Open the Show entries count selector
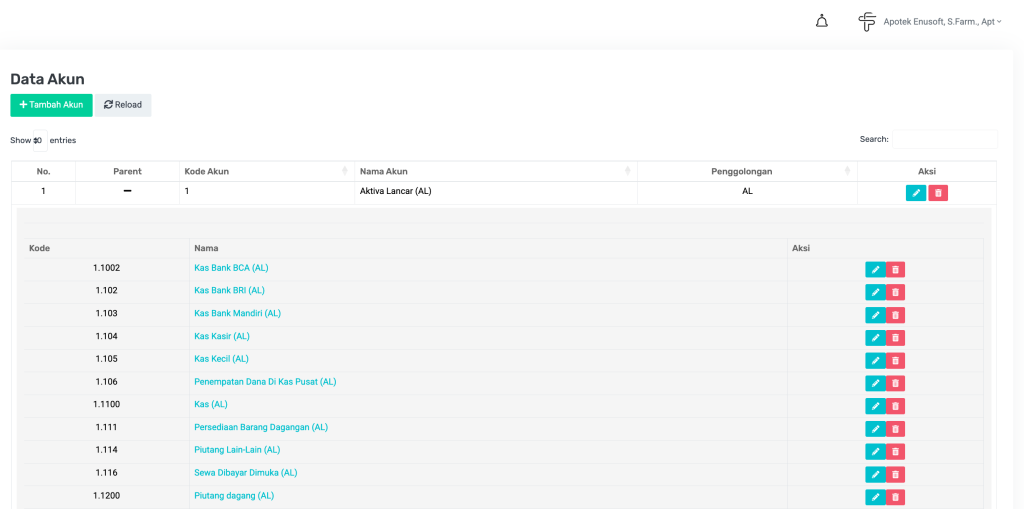This screenshot has height=509, width=1024. point(38,141)
